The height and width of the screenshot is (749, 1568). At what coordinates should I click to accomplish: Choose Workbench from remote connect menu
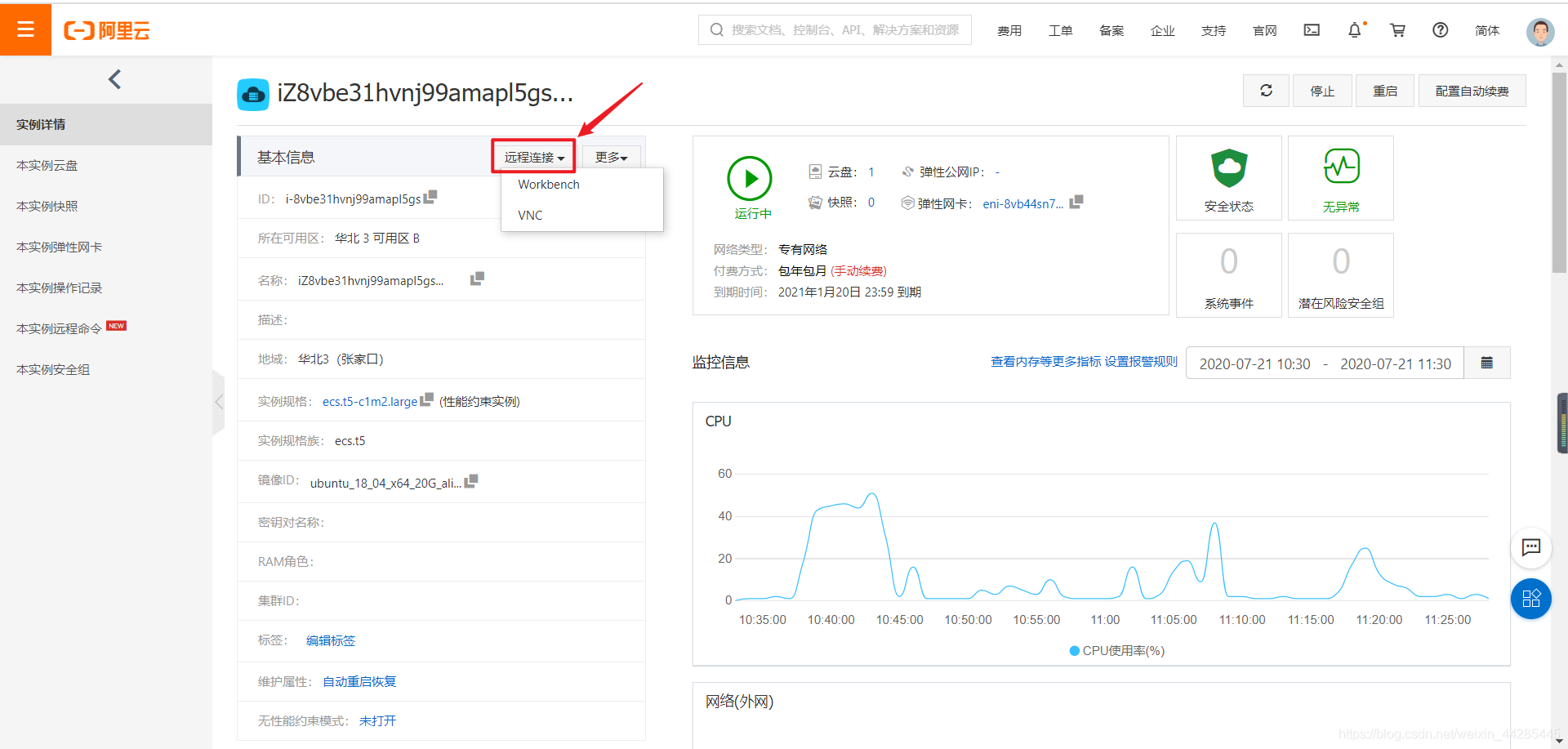coord(549,185)
